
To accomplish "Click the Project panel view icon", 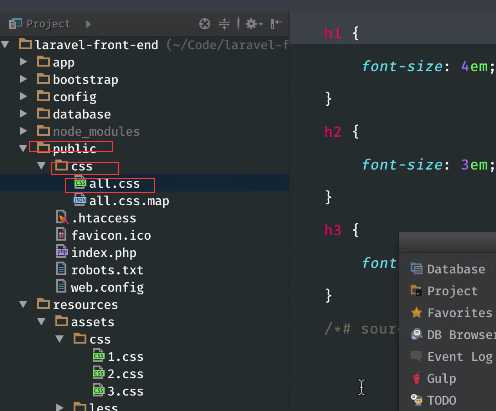I will (15, 24).
